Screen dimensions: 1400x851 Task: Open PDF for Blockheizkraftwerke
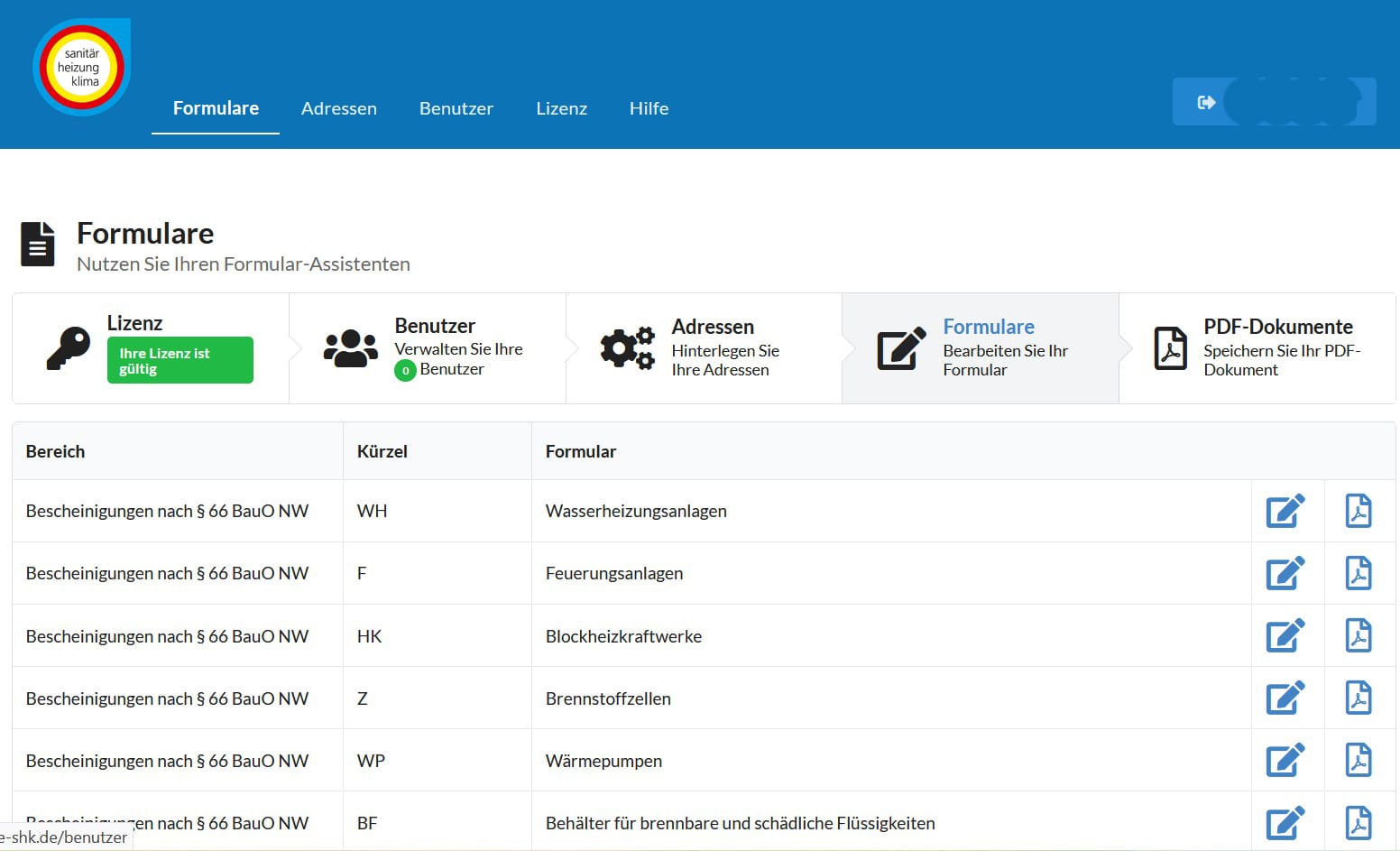click(1358, 635)
